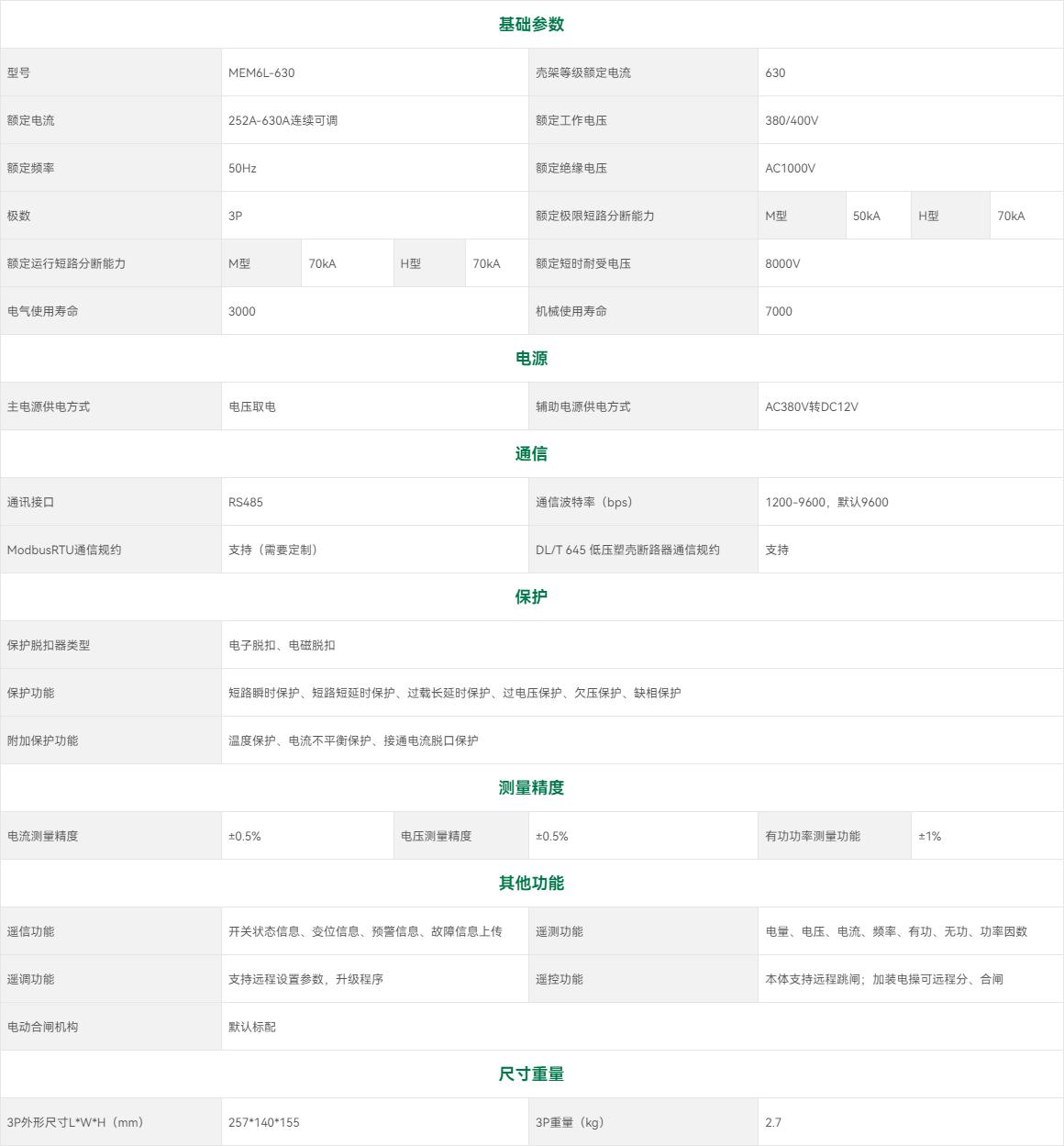Click the 额定运行短路分断能力 label
This screenshot has width=1064, height=1146.
click(66, 264)
